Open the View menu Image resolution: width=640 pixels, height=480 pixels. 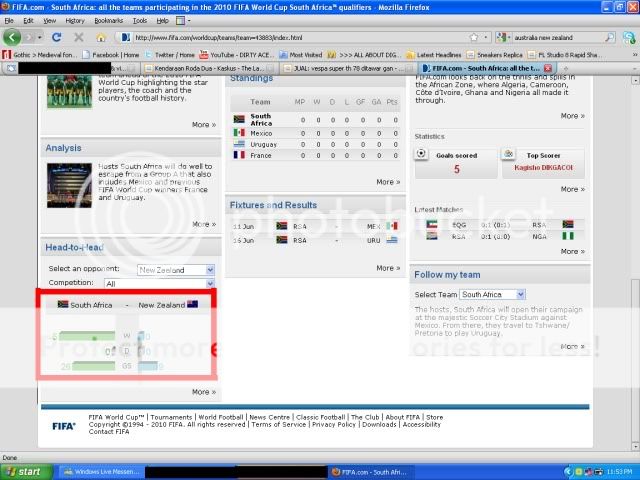(49, 20)
